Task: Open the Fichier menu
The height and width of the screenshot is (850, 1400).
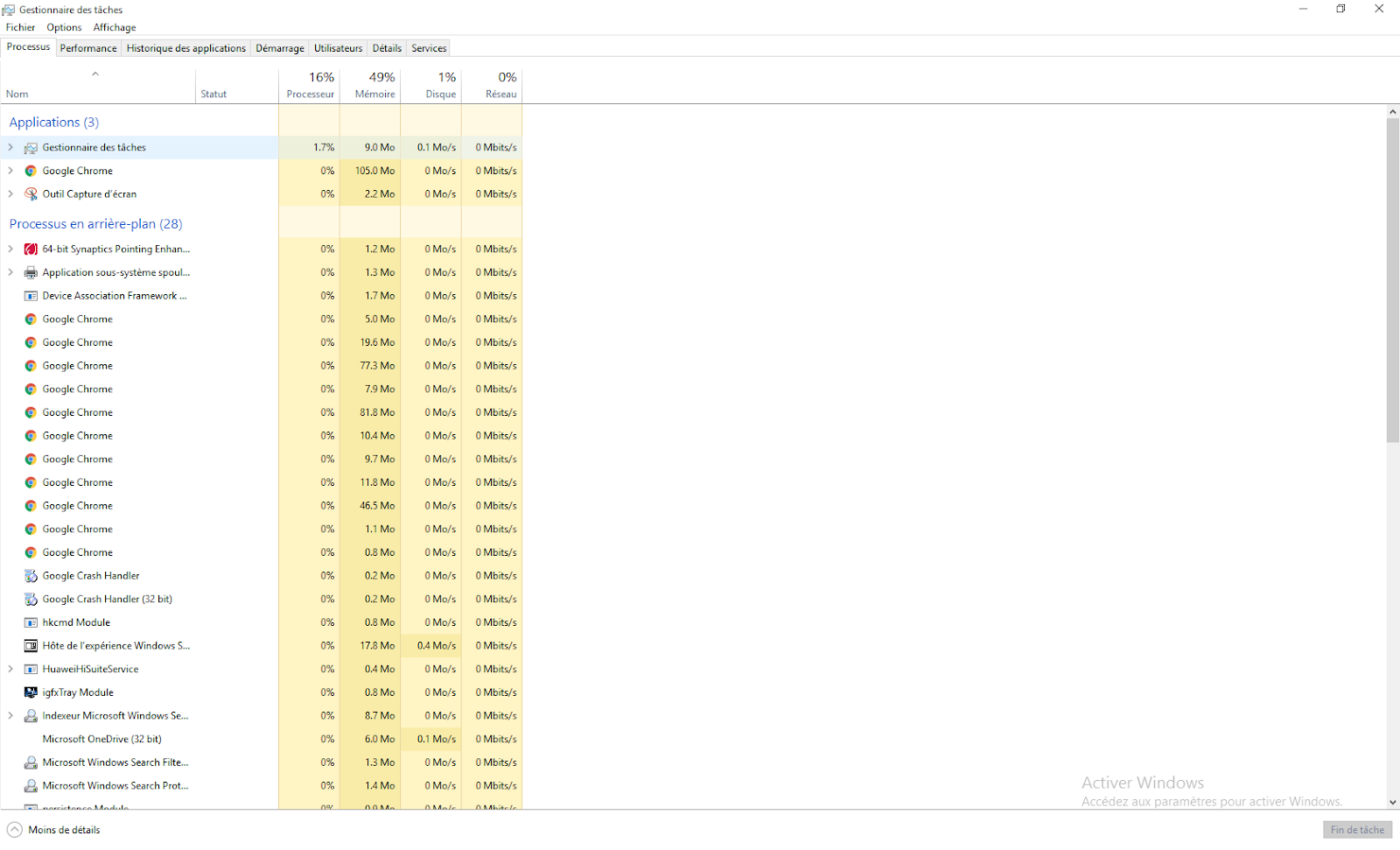Action: click(x=20, y=27)
